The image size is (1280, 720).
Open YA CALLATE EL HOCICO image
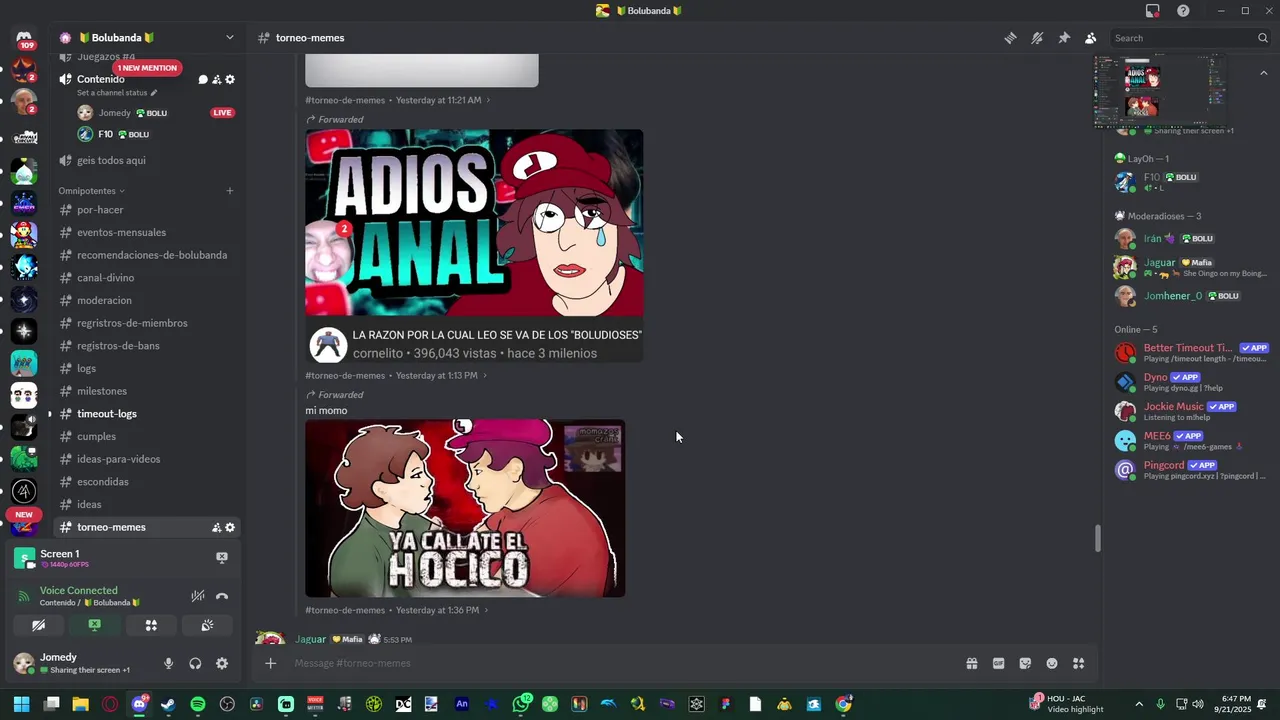pos(465,508)
